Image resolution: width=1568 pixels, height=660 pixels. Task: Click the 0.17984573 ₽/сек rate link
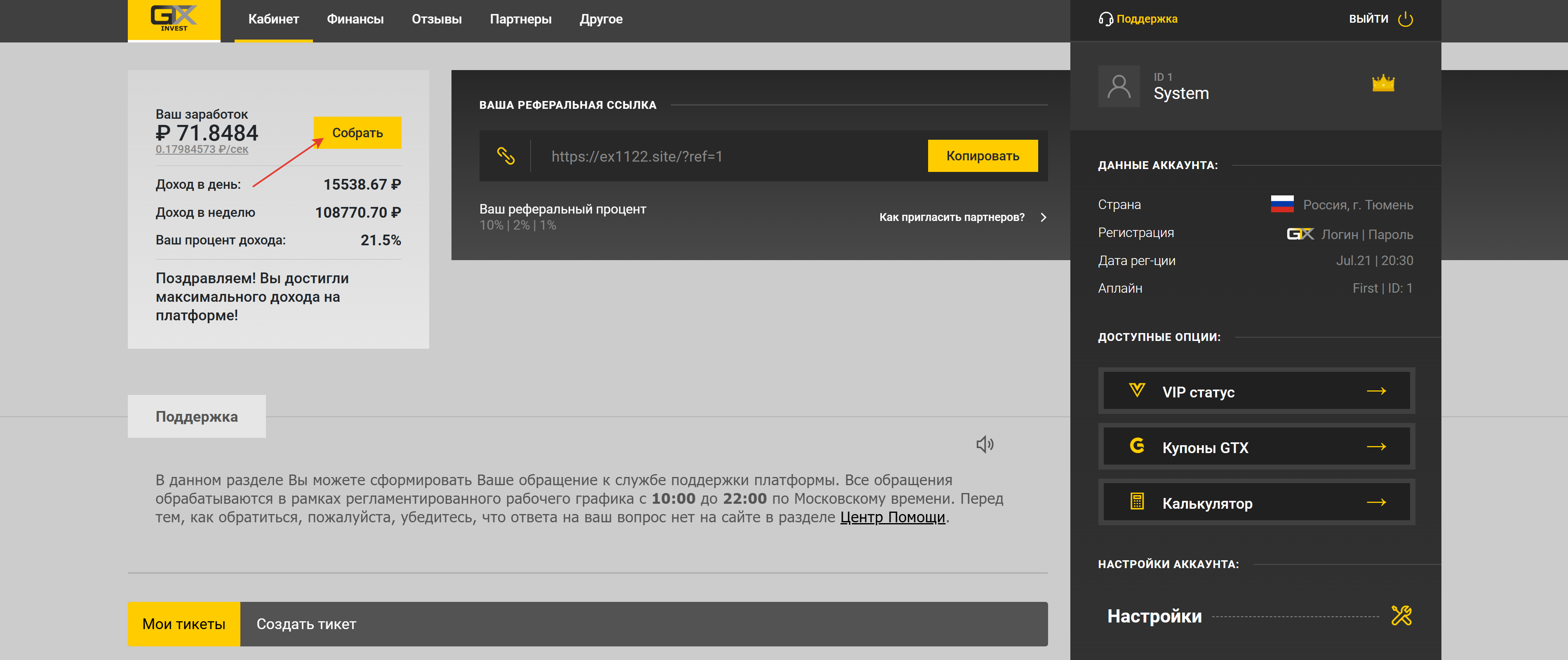click(202, 149)
